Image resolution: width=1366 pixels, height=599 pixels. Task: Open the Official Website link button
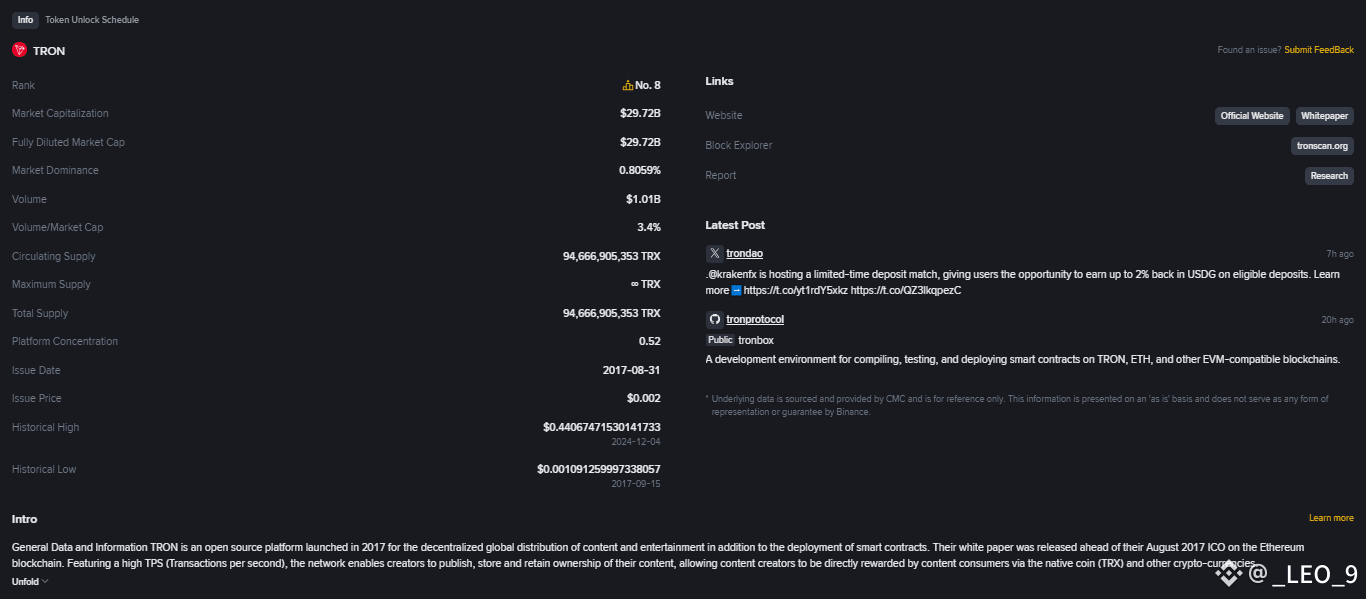tap(1252, 116)
